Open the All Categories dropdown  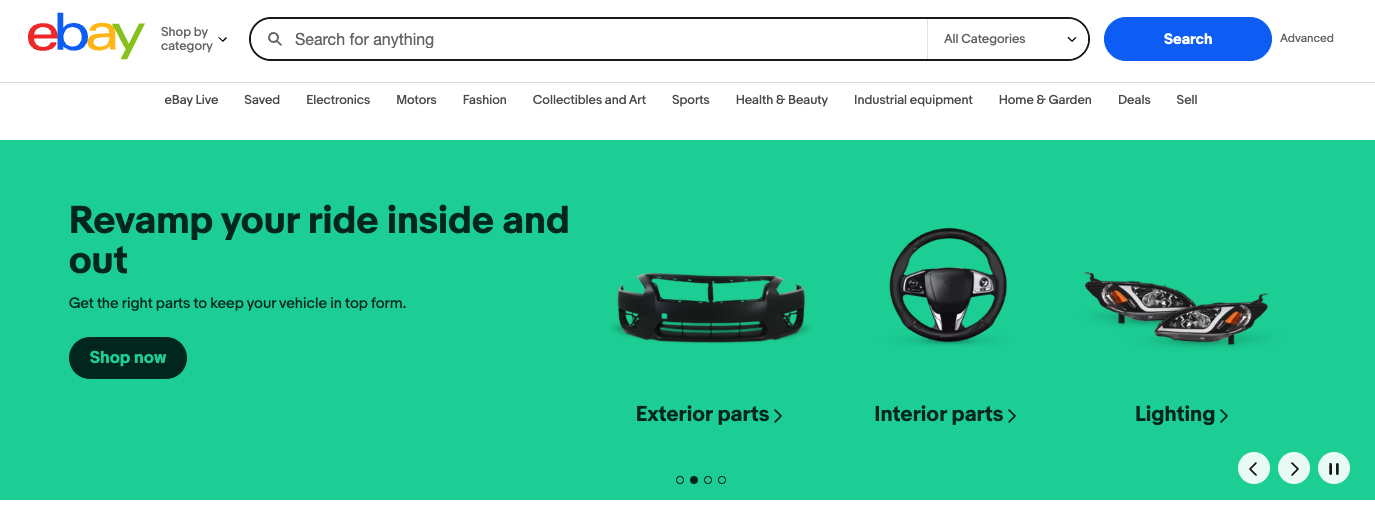pyautogui.click(x=1008, y=39)
